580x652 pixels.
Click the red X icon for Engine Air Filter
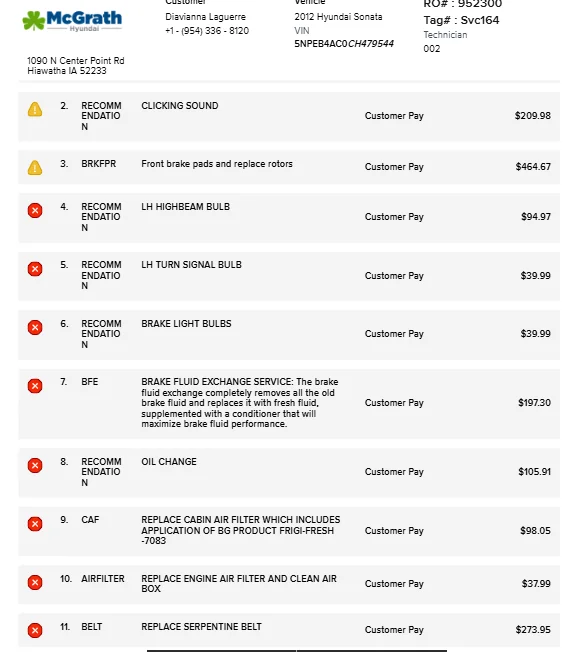tap(35, 583)
